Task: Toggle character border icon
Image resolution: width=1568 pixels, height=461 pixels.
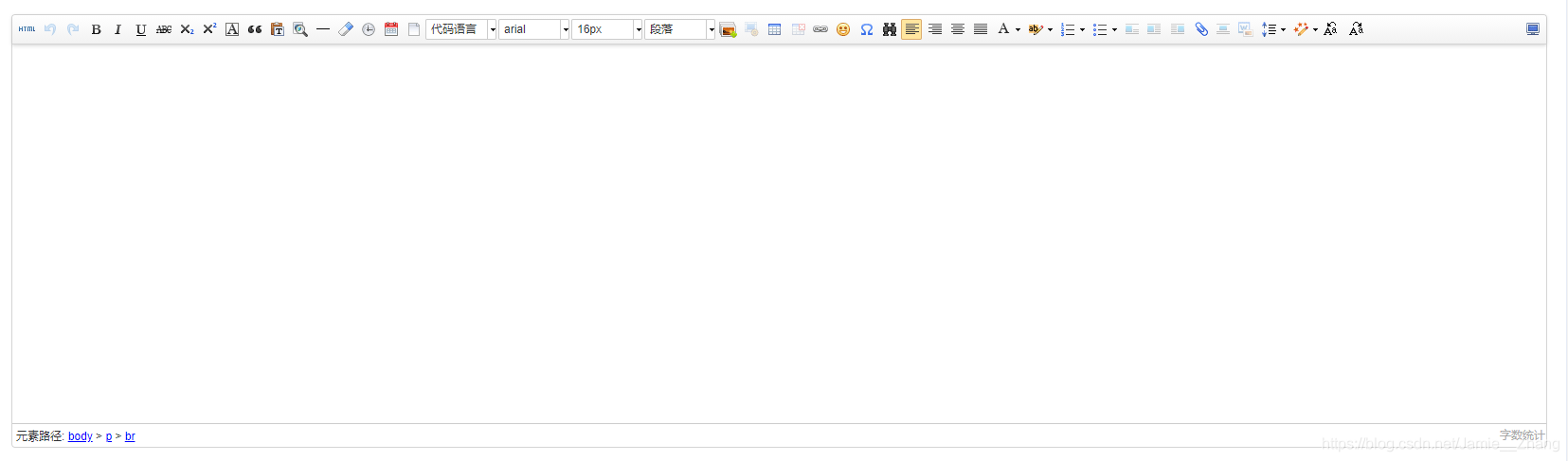Action: coord(232,29)
